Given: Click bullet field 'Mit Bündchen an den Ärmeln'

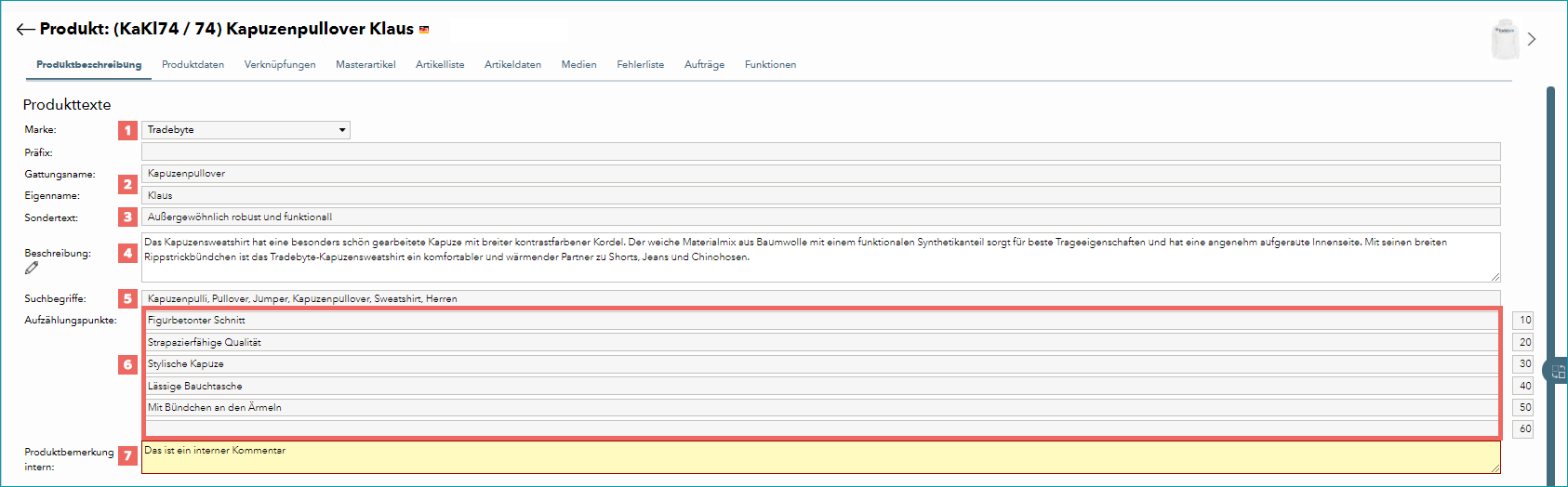Looking at the screenshot, I should [x=822, y=408].
